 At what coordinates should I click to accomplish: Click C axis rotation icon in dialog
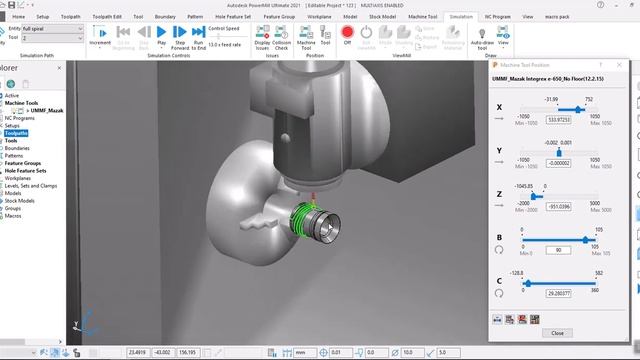(499, 293)
